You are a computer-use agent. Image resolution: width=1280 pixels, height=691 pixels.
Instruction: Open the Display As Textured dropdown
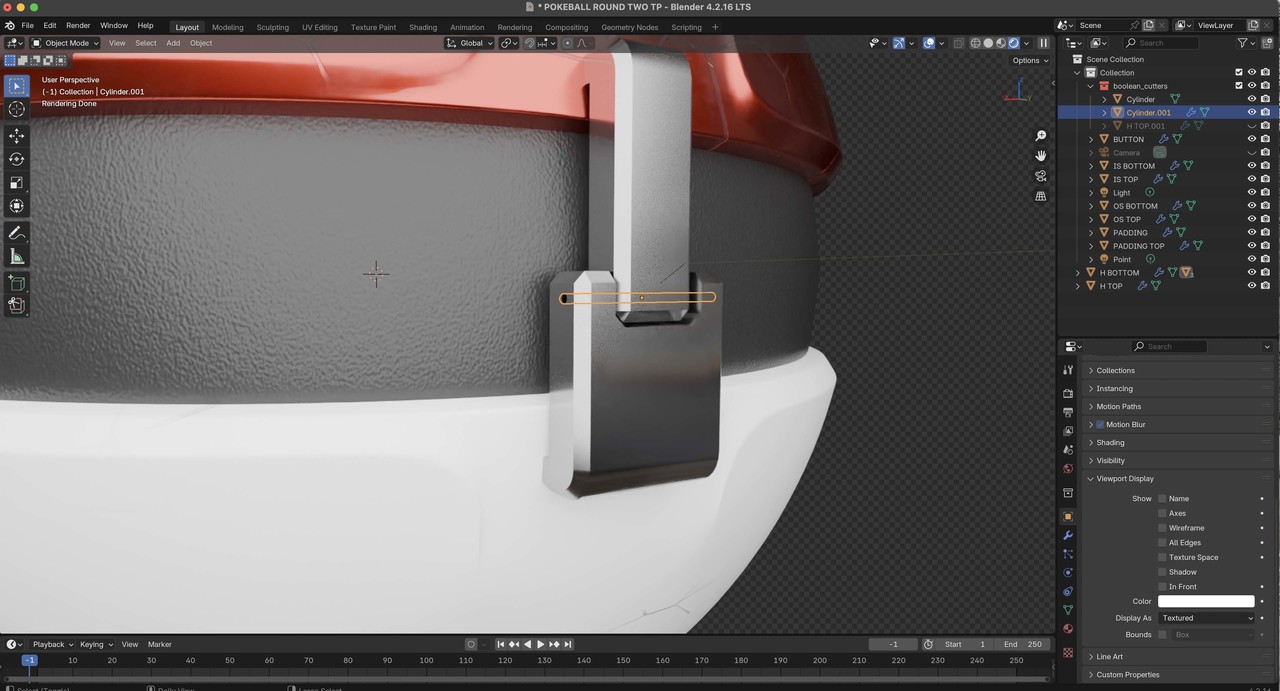(1207, 618)
